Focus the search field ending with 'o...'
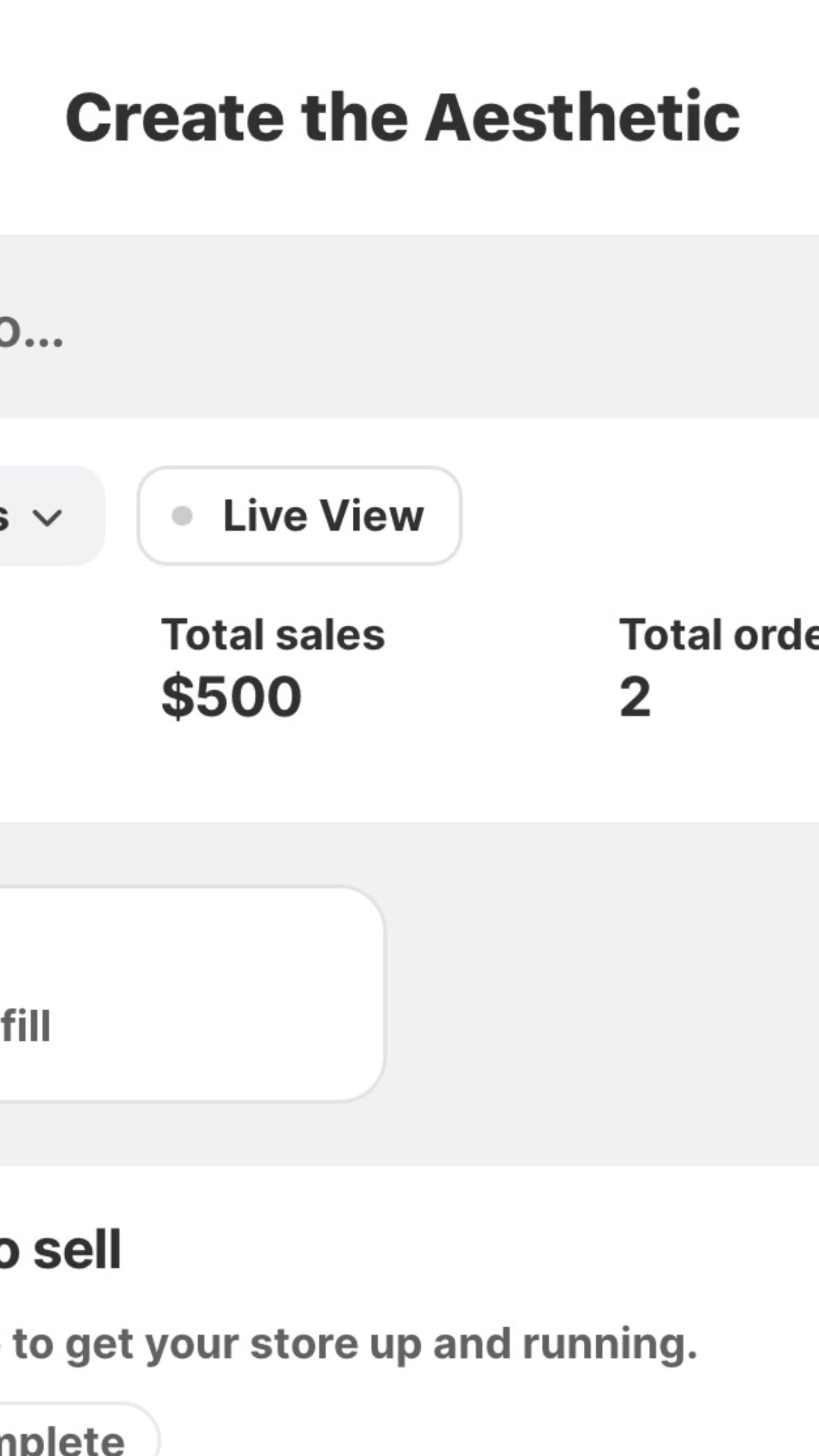Image resolution: width=819 pixels, height=1456 pixels. [409, 327]
